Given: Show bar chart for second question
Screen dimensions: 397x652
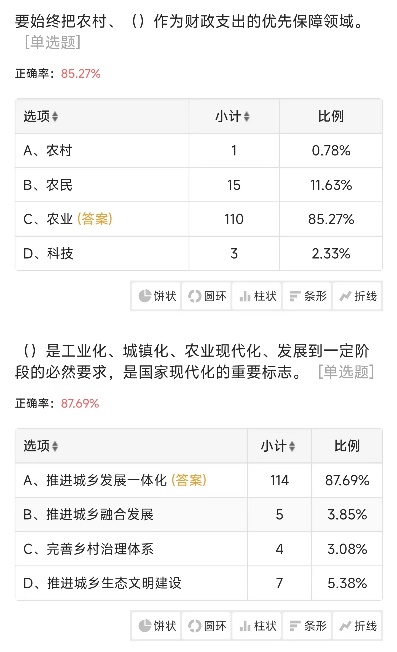Looking at the screenshot, I should coord(307,625).
